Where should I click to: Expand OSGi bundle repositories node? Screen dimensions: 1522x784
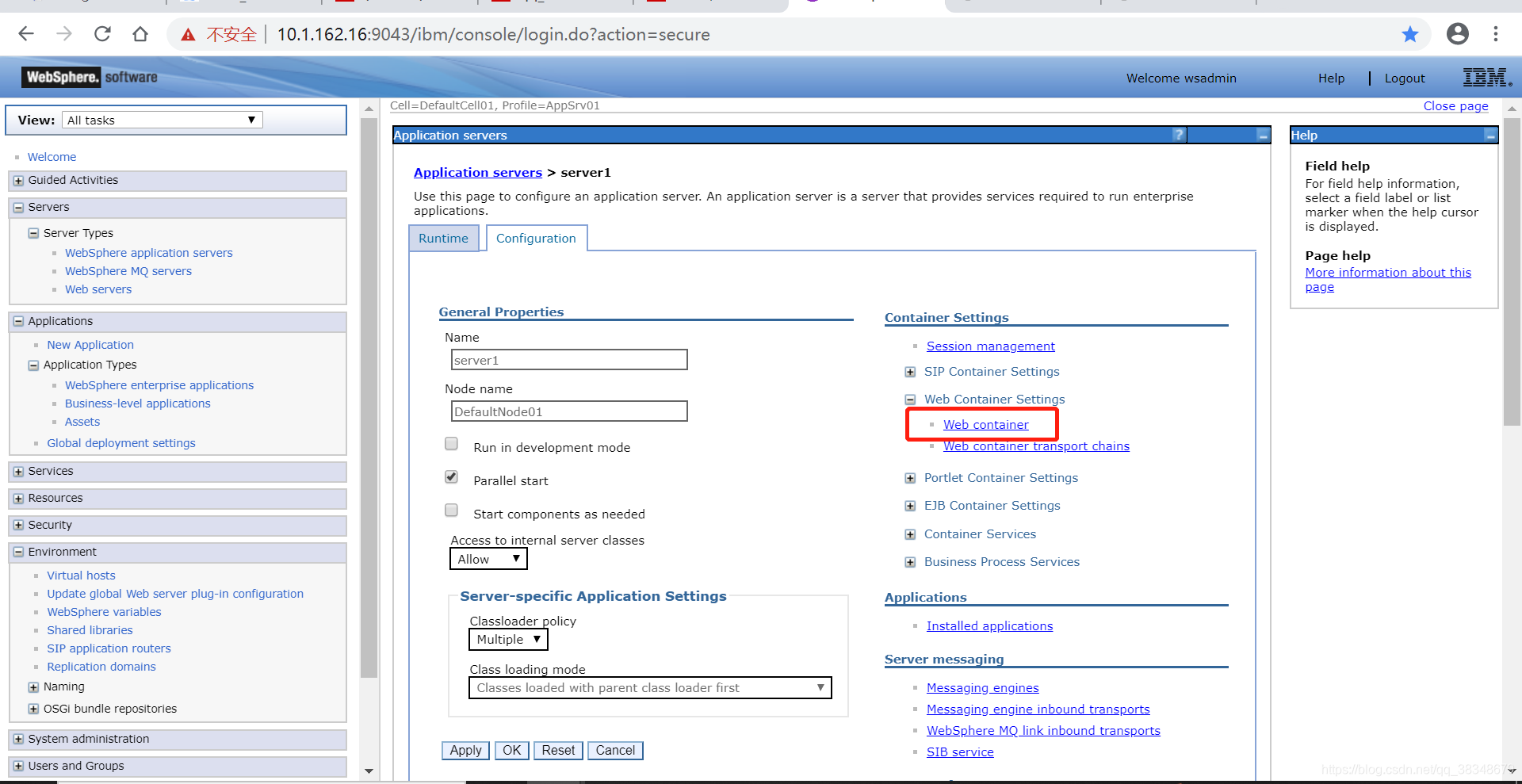33,709
